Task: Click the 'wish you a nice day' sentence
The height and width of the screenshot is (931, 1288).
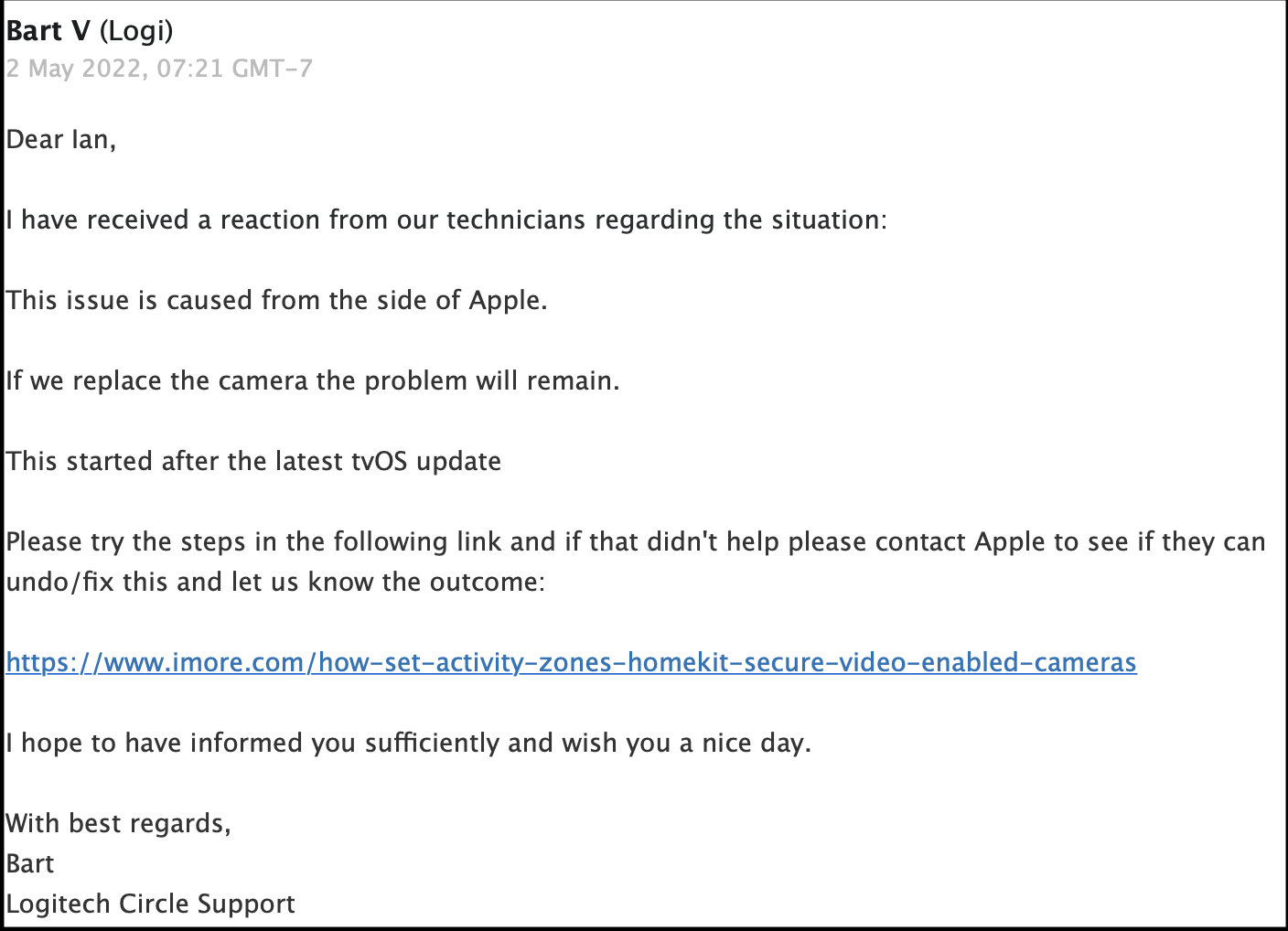Action: pos(408,744)
